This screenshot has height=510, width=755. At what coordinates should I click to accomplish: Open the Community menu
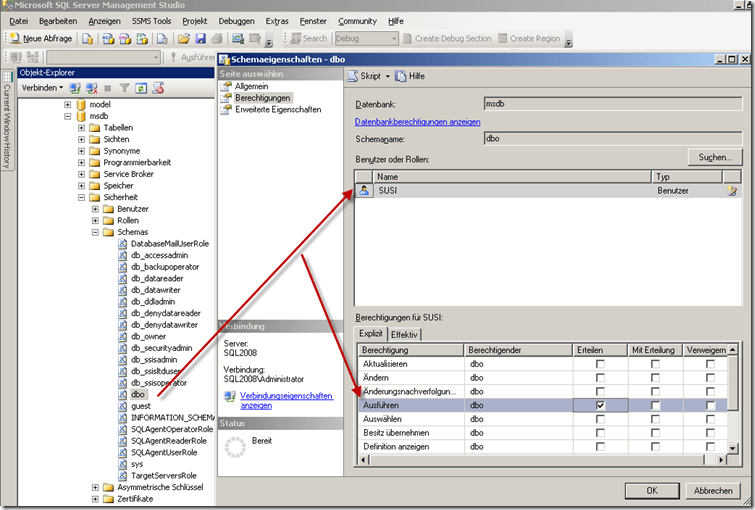pos(357,21)
